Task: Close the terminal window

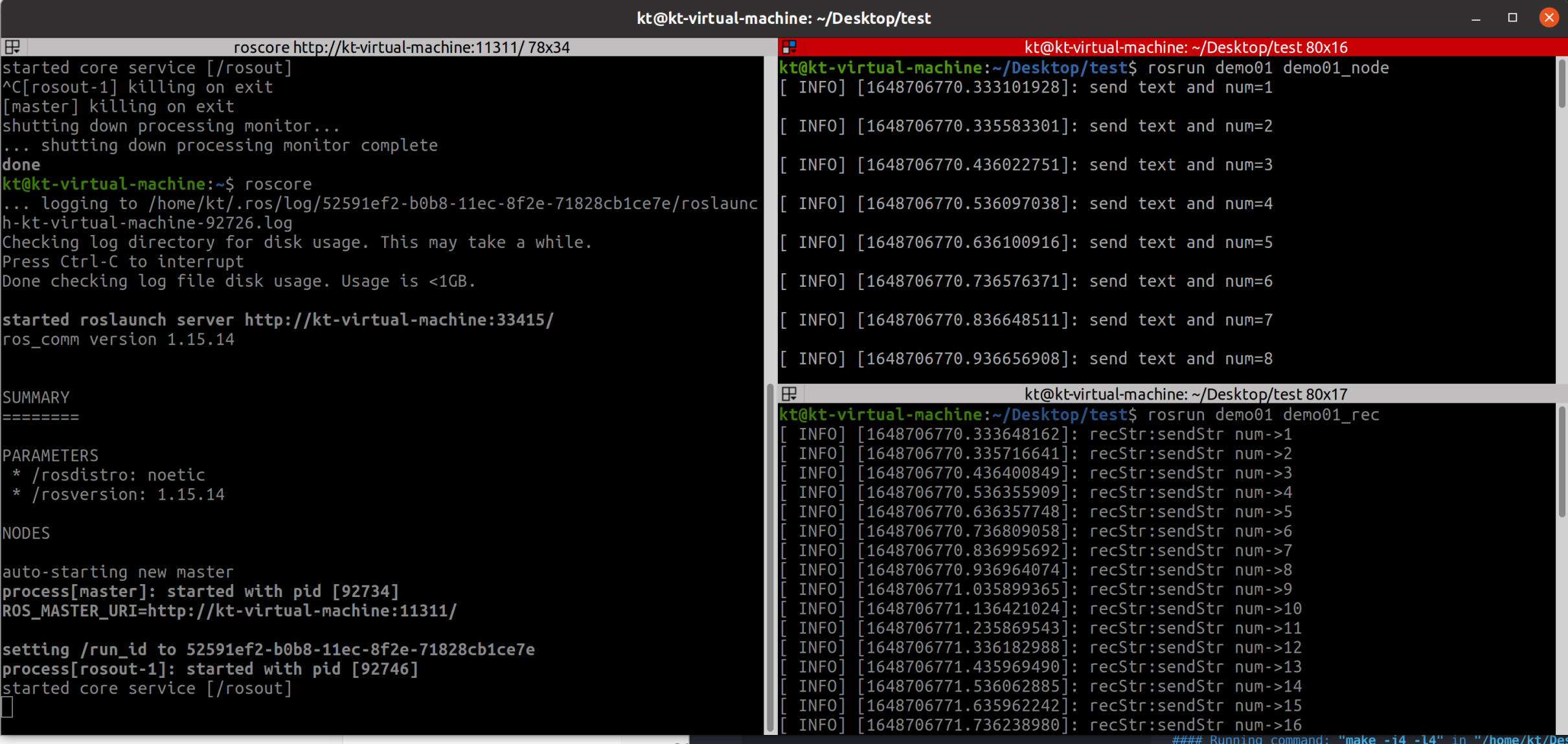Action: (1549, 17)
